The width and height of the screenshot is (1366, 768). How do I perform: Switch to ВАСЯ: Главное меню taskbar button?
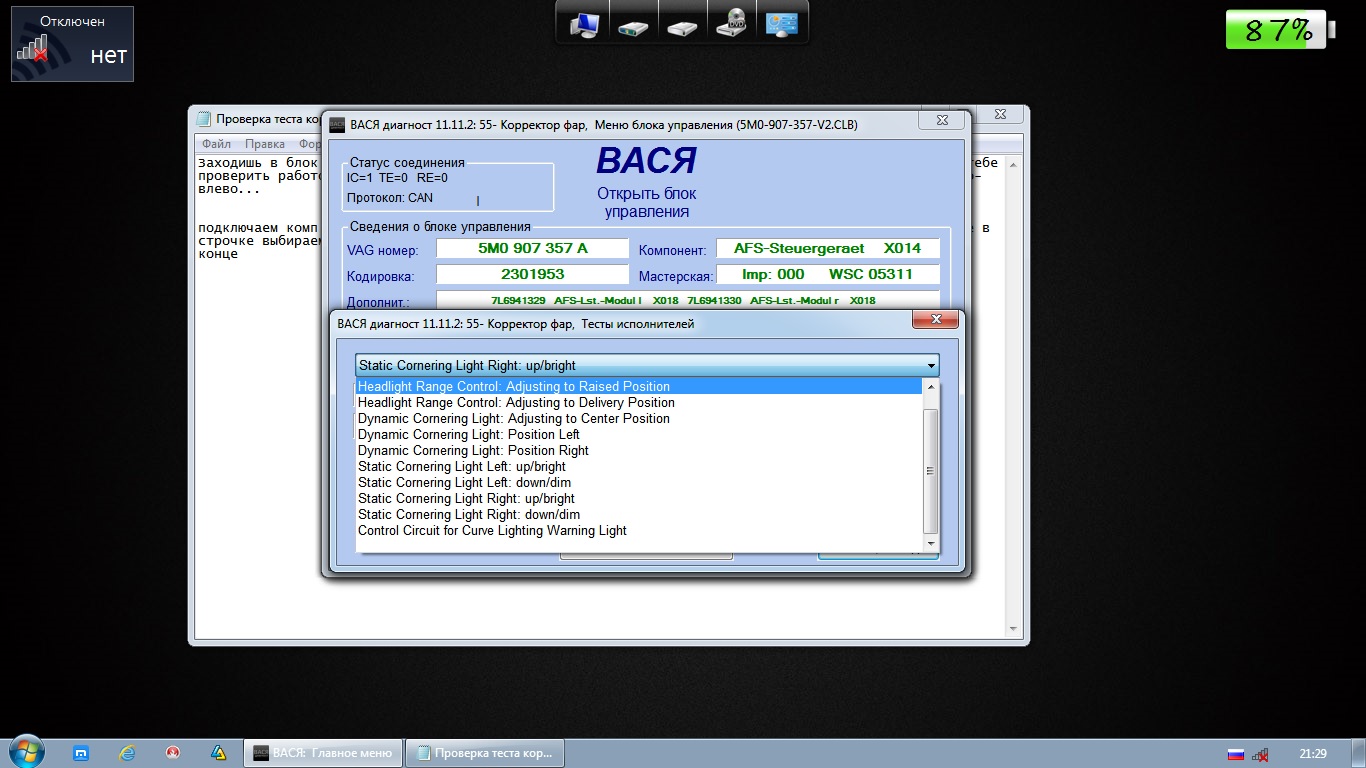[324, 753]
